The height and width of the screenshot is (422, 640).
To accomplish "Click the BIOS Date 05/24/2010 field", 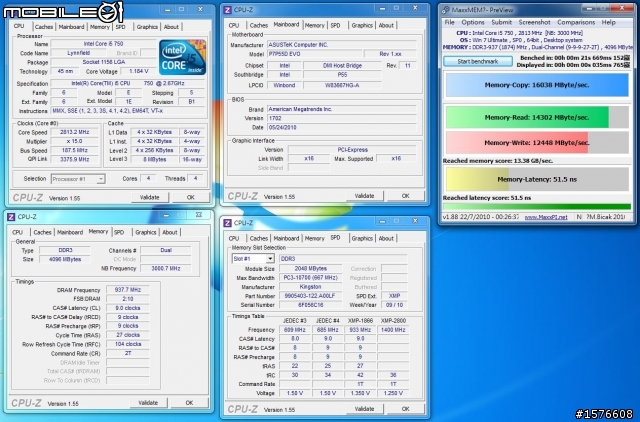I will (342, 127).
